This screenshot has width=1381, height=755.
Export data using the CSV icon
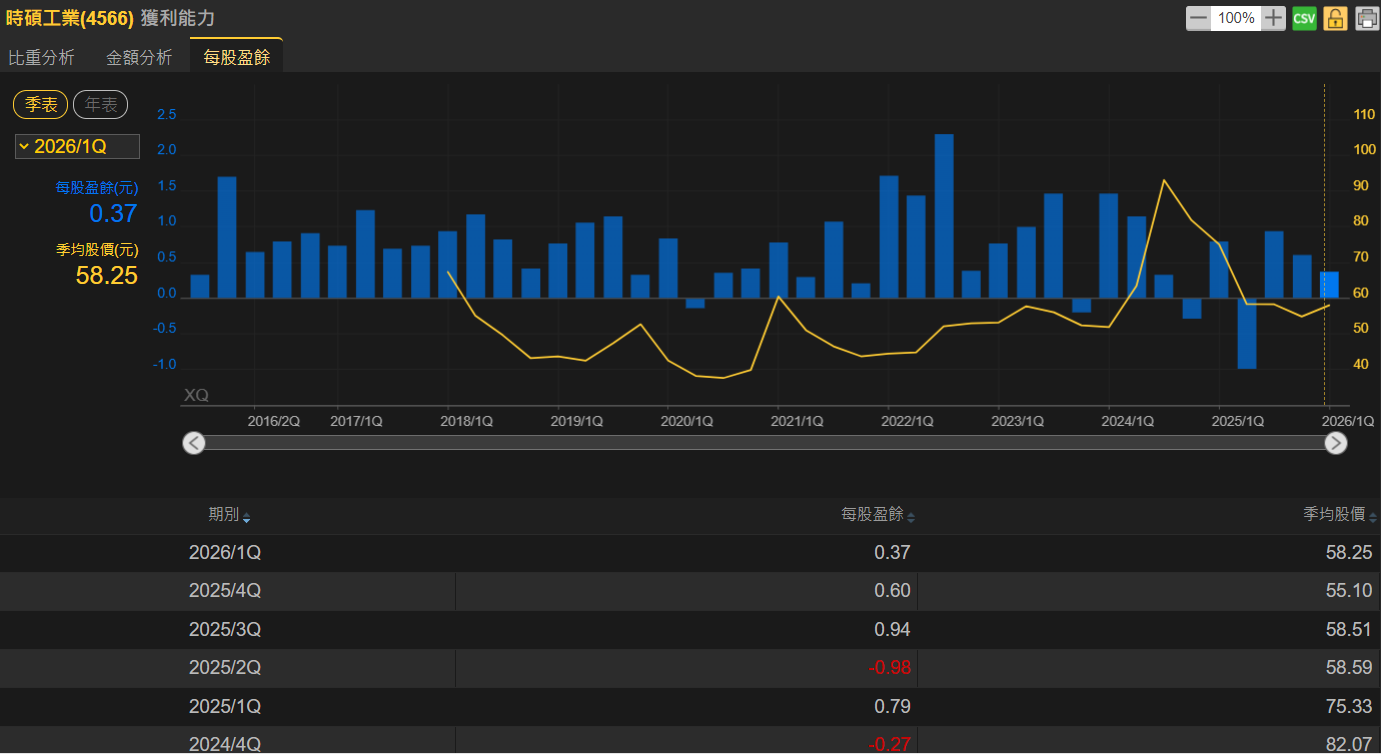point(1304,18)
